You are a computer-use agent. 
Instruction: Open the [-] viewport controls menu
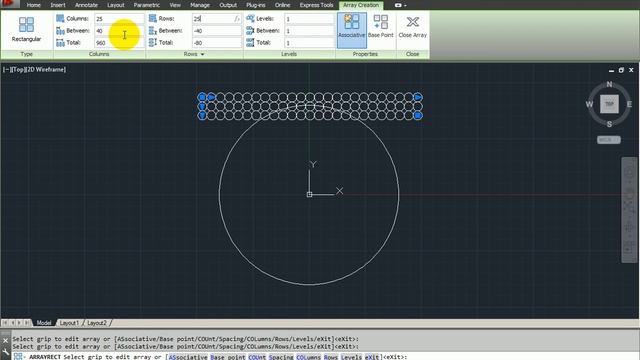[6, 70]
